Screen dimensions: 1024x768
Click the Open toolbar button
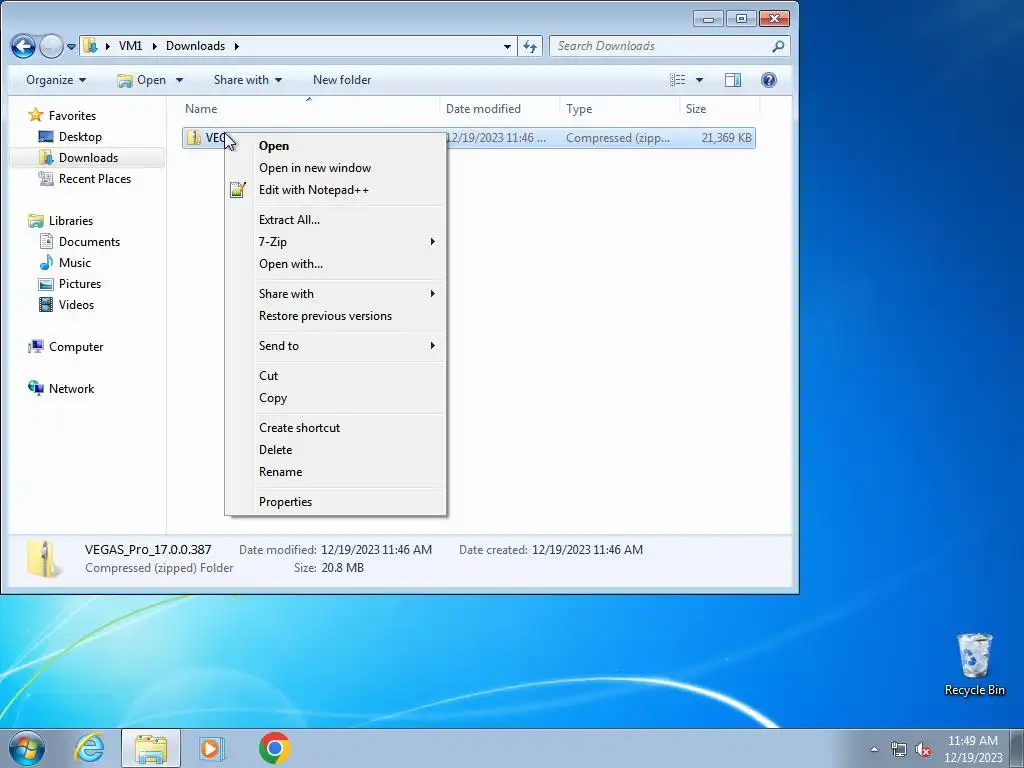pos(142,80)
